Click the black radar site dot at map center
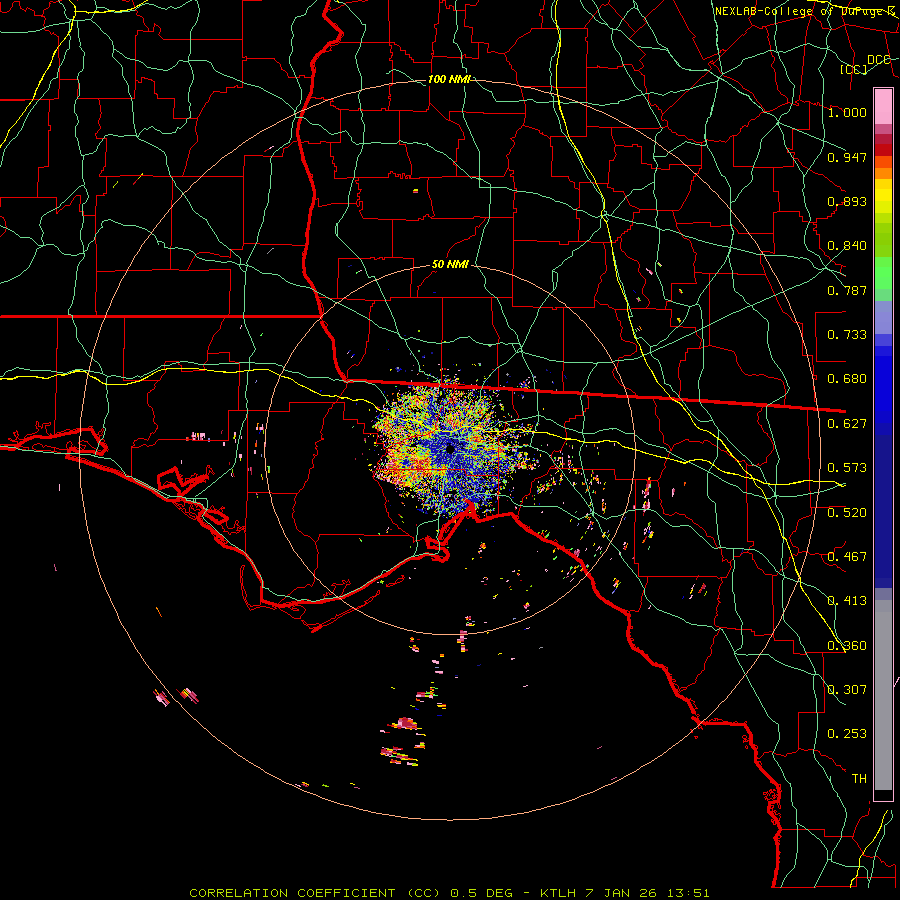 pos(450,449)
